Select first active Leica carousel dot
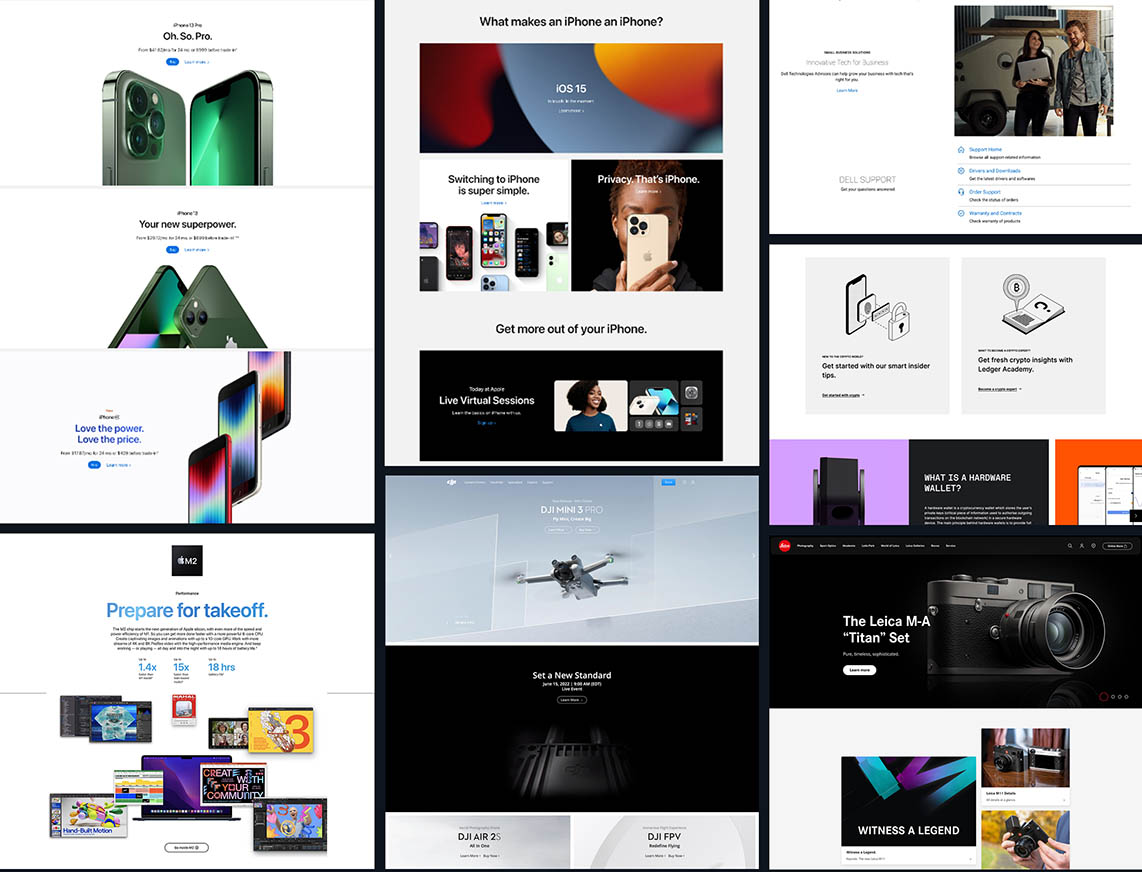Viewport: 1142px width, 872px height. click(1103, 697)
